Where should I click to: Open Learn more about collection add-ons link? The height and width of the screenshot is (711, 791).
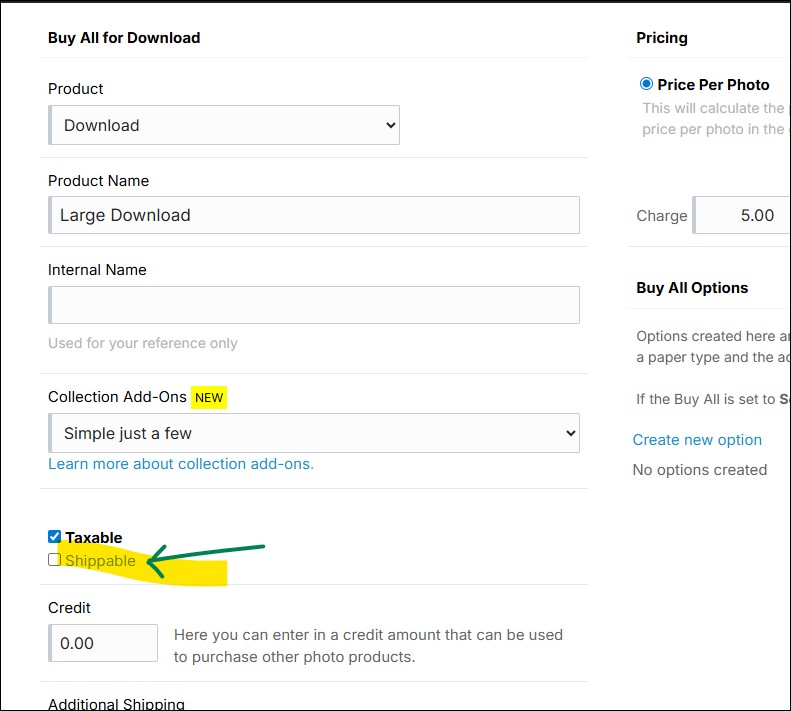click(181, 464)
